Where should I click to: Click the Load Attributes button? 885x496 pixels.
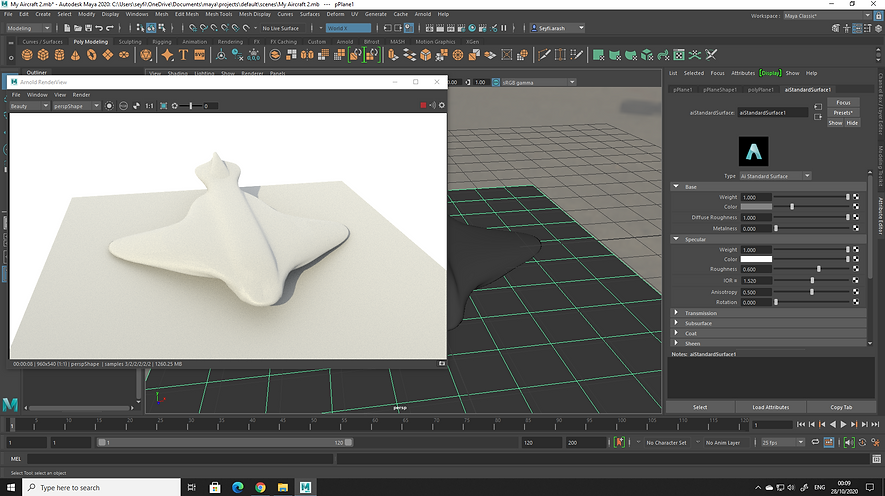(x=770, y=407)
